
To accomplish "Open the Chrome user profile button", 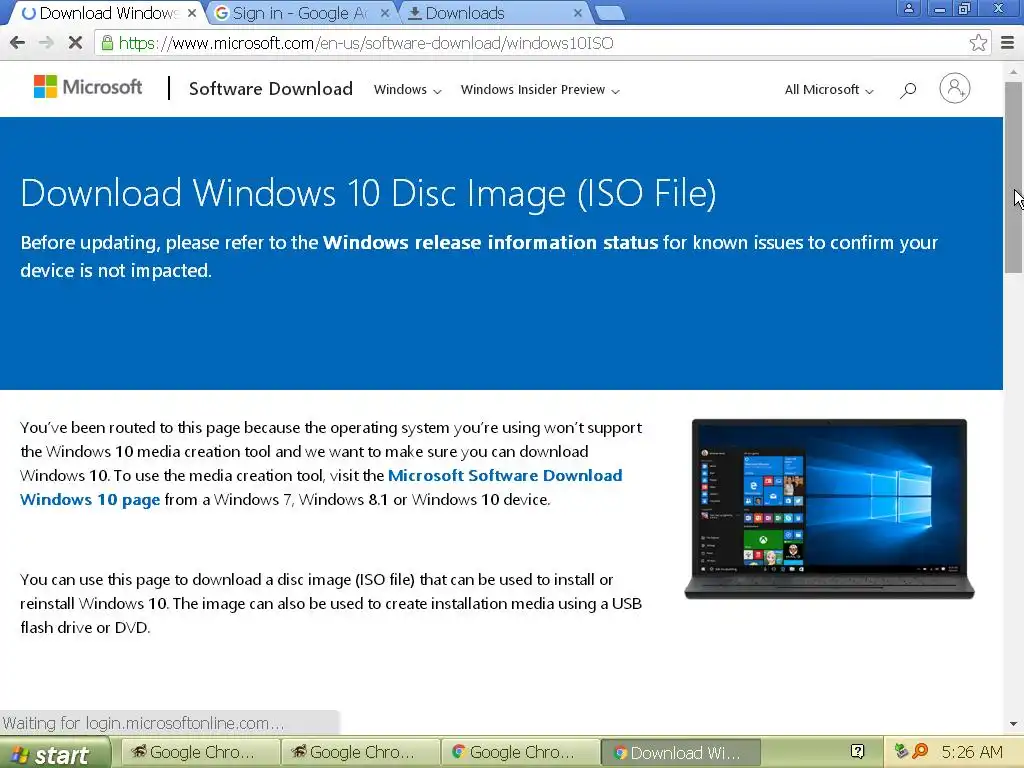I will [x=908, y=8].
